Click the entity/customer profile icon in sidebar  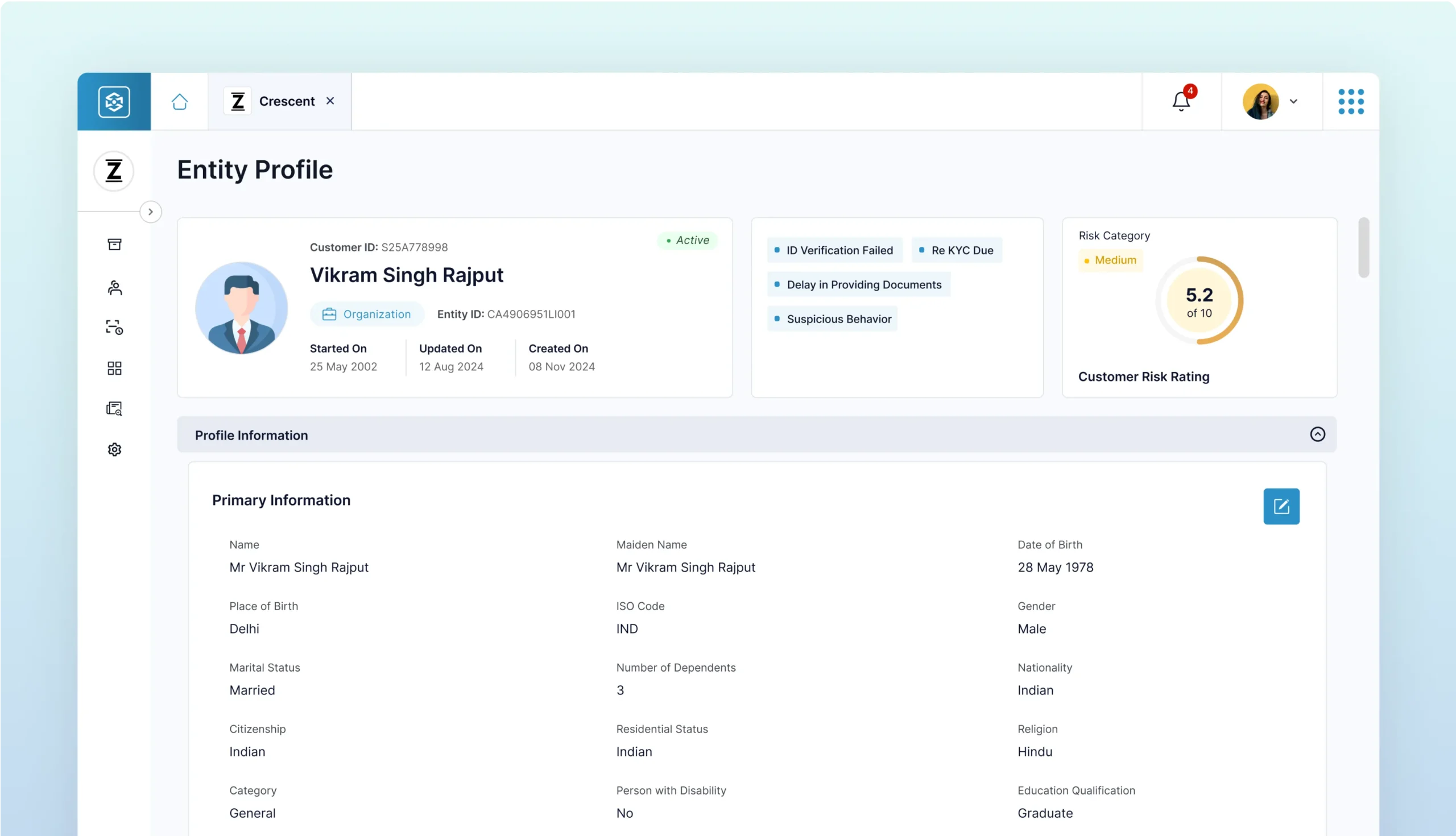point(114,288)
